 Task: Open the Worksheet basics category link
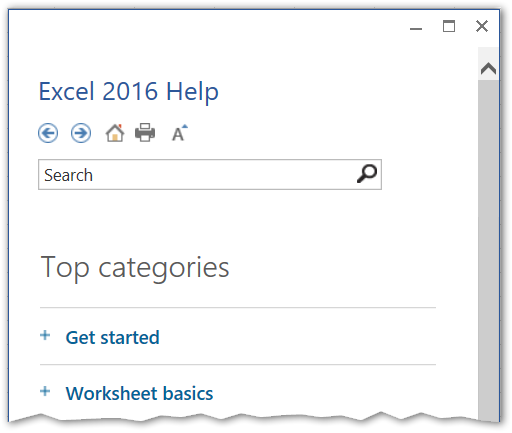(139, 393)
